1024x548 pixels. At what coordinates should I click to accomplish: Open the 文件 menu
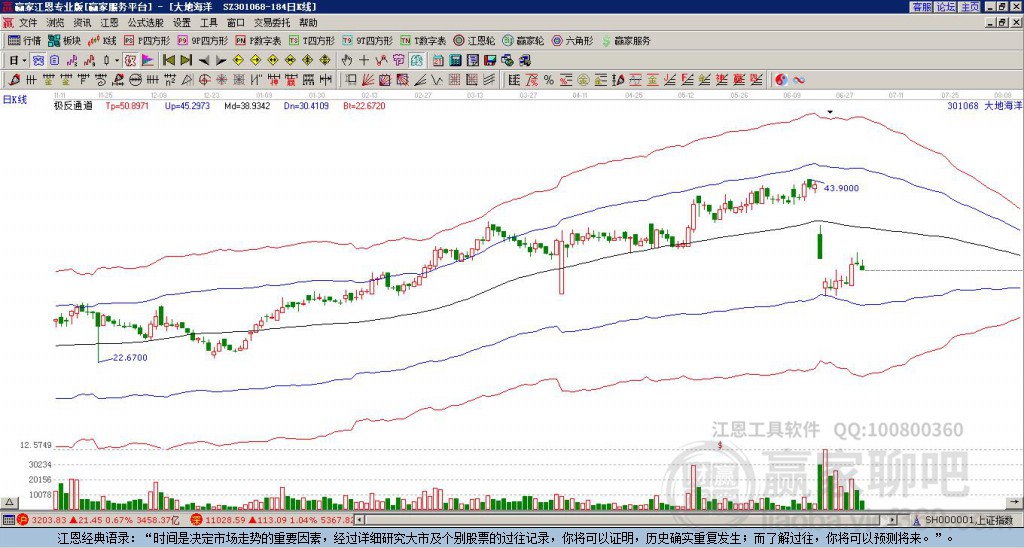click(28, 23)
